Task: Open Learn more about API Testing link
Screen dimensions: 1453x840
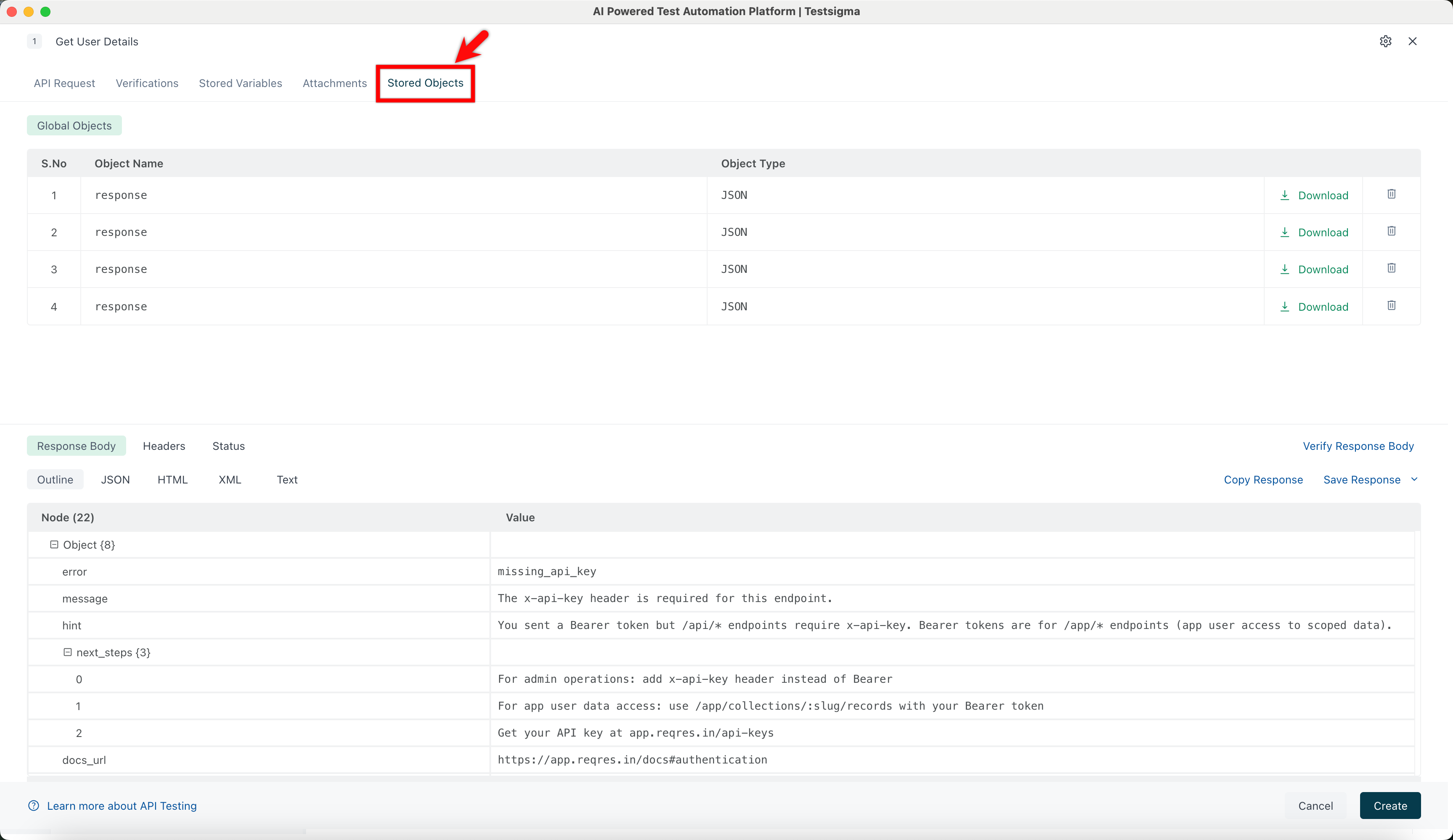Action: [x=122, y=806]
